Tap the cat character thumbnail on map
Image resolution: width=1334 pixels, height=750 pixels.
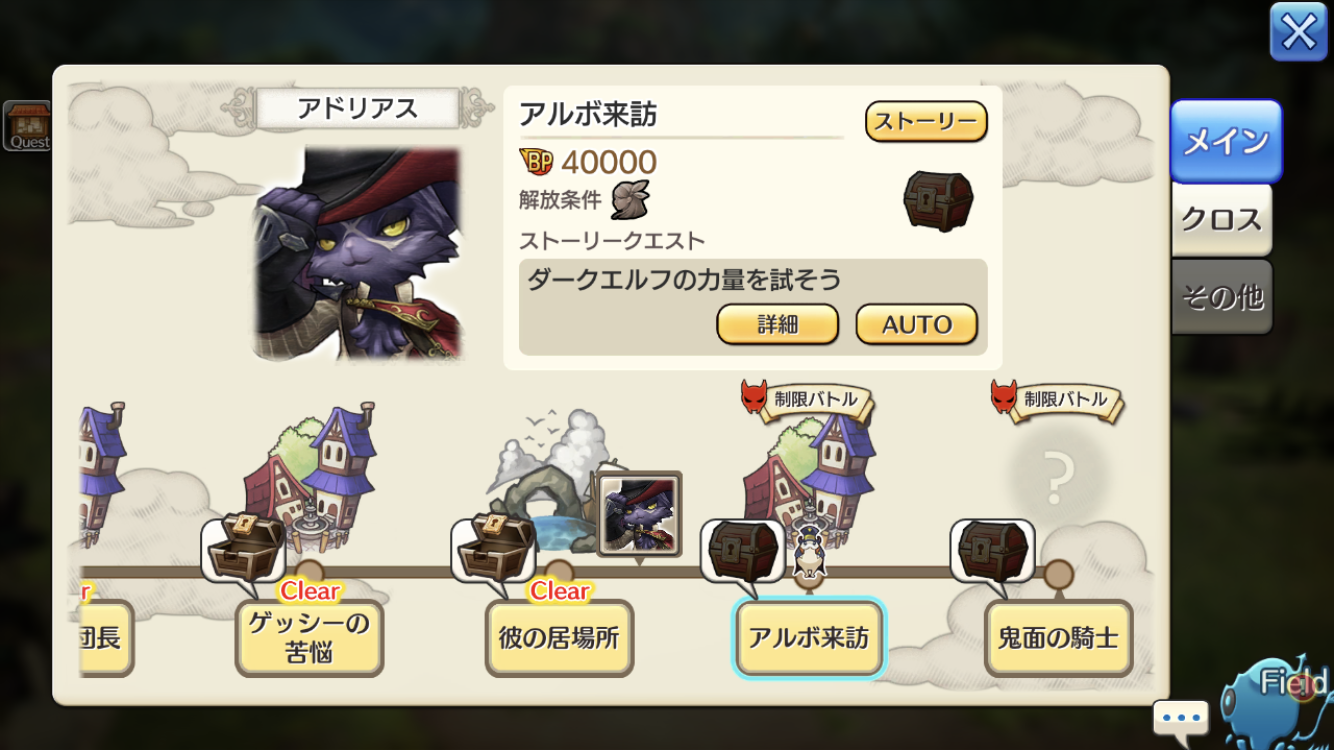pos(640,514)
